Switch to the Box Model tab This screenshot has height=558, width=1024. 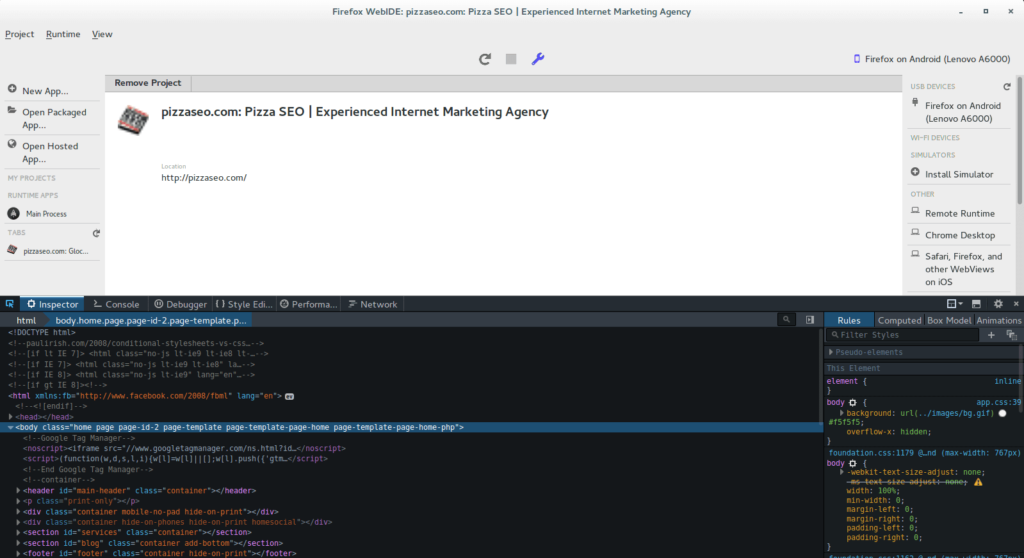click(x=949, y=320)
